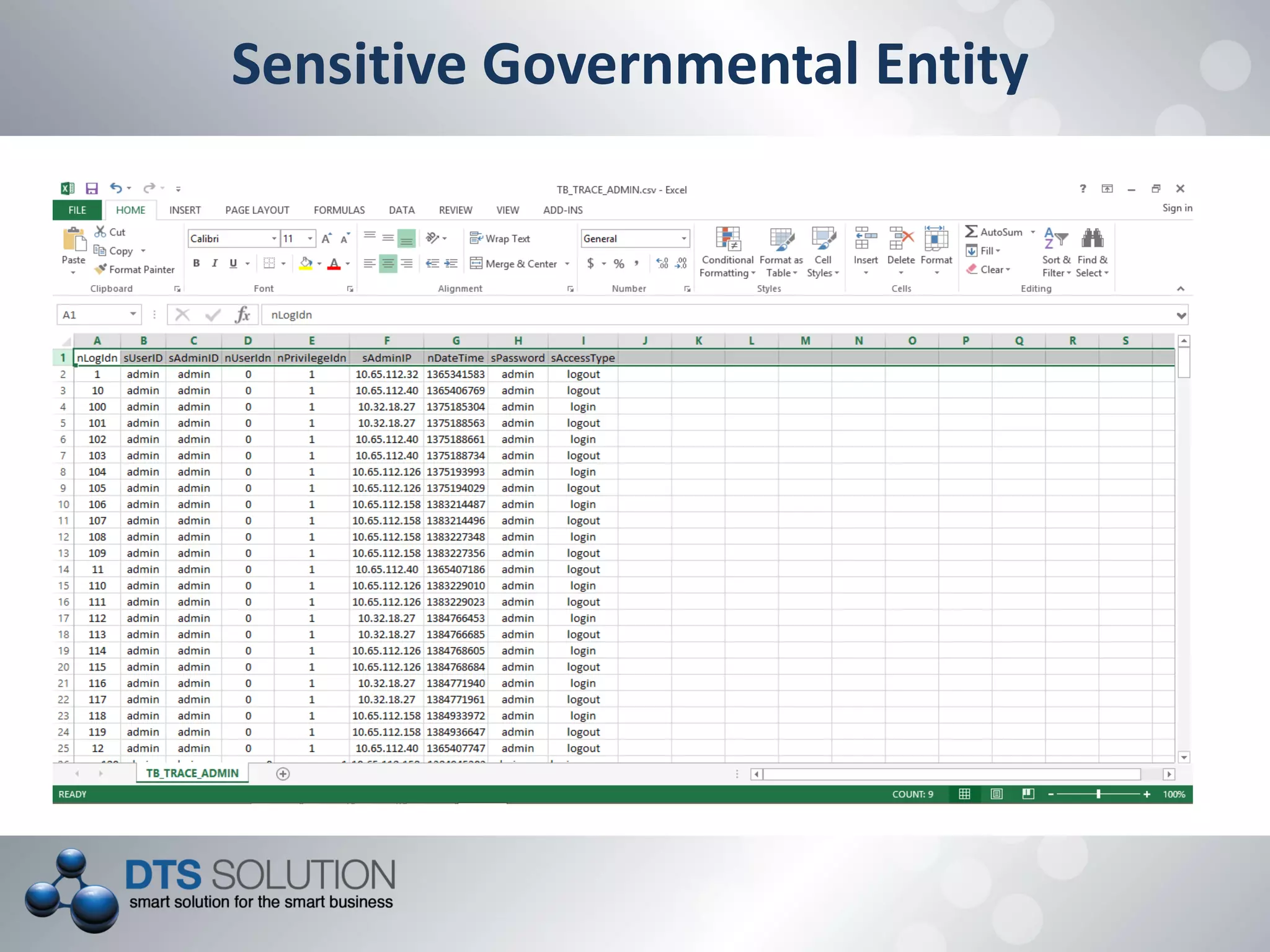Screen dimensions: 1270x952
Task: Switch to FORMULAS tab
Action: [x=339, y=210]
